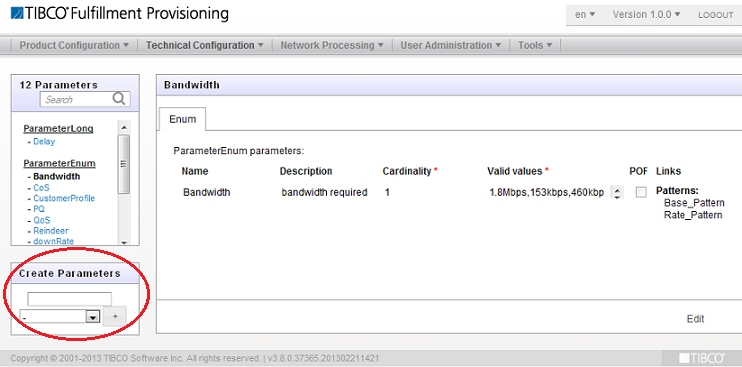
Task: Open the Technical Configuration menu
Action: point(204,45)
